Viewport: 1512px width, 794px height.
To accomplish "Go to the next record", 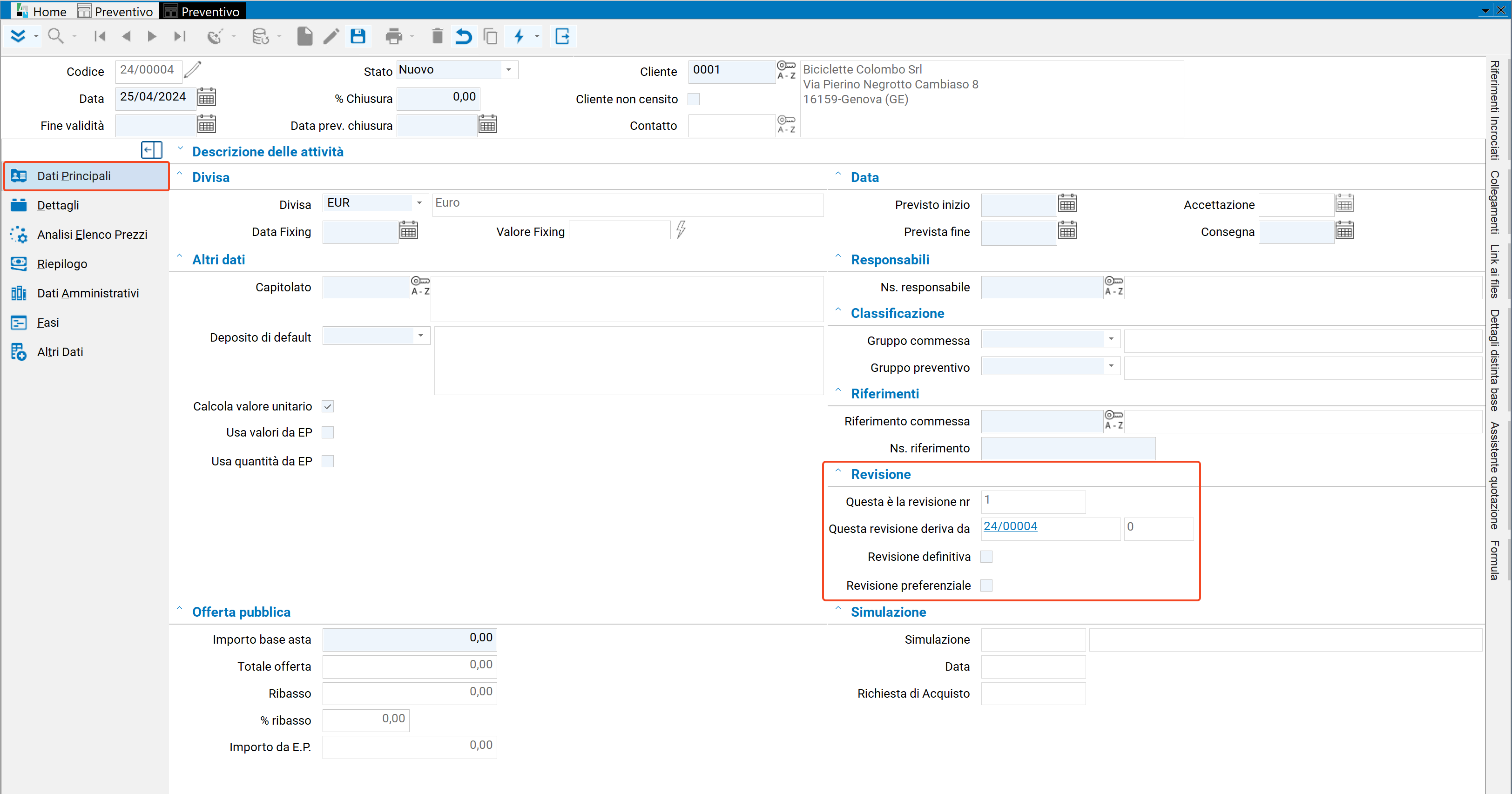I will click(x=152, y=36).
